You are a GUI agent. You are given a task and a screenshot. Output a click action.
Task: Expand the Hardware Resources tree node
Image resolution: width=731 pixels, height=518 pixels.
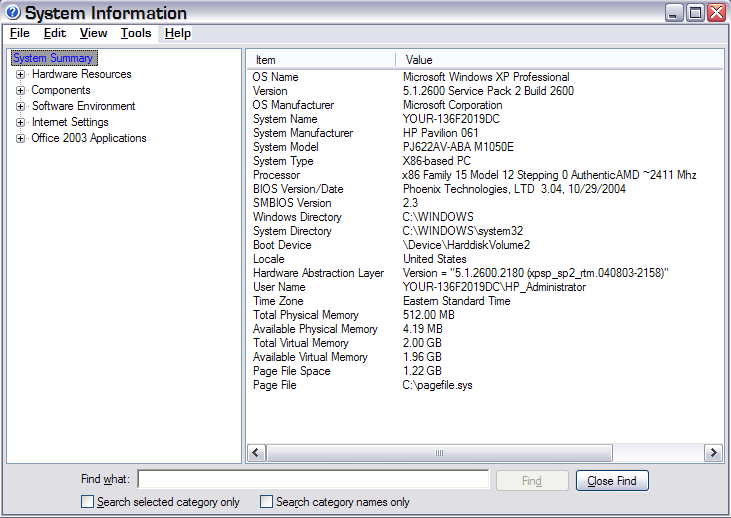click(21, 74)
